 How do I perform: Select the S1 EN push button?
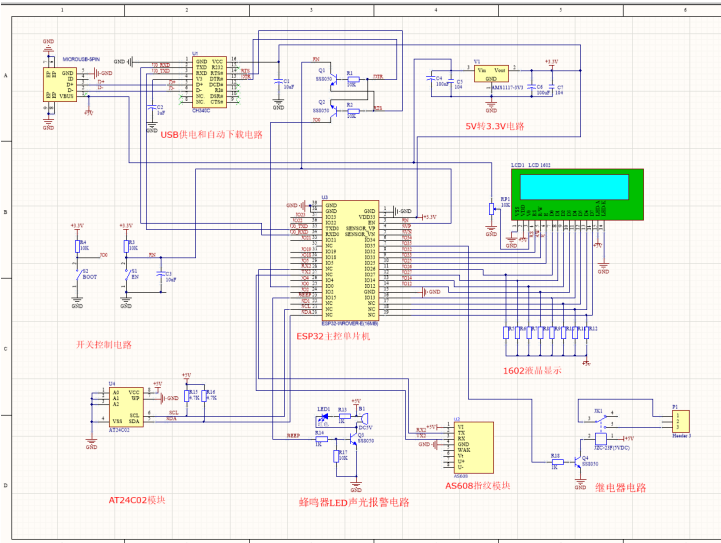click(x=126, y=276)
